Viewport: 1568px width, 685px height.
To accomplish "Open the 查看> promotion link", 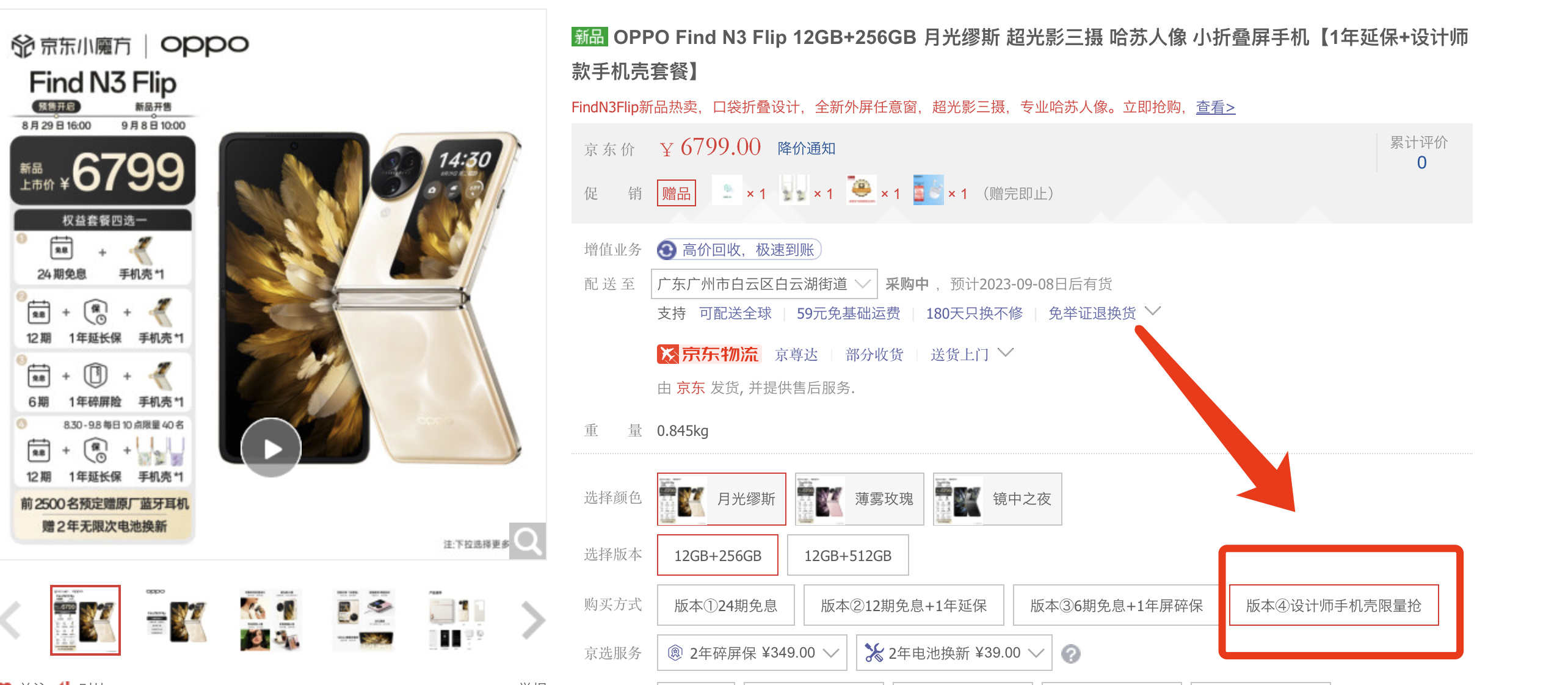I will (1215, 107).
